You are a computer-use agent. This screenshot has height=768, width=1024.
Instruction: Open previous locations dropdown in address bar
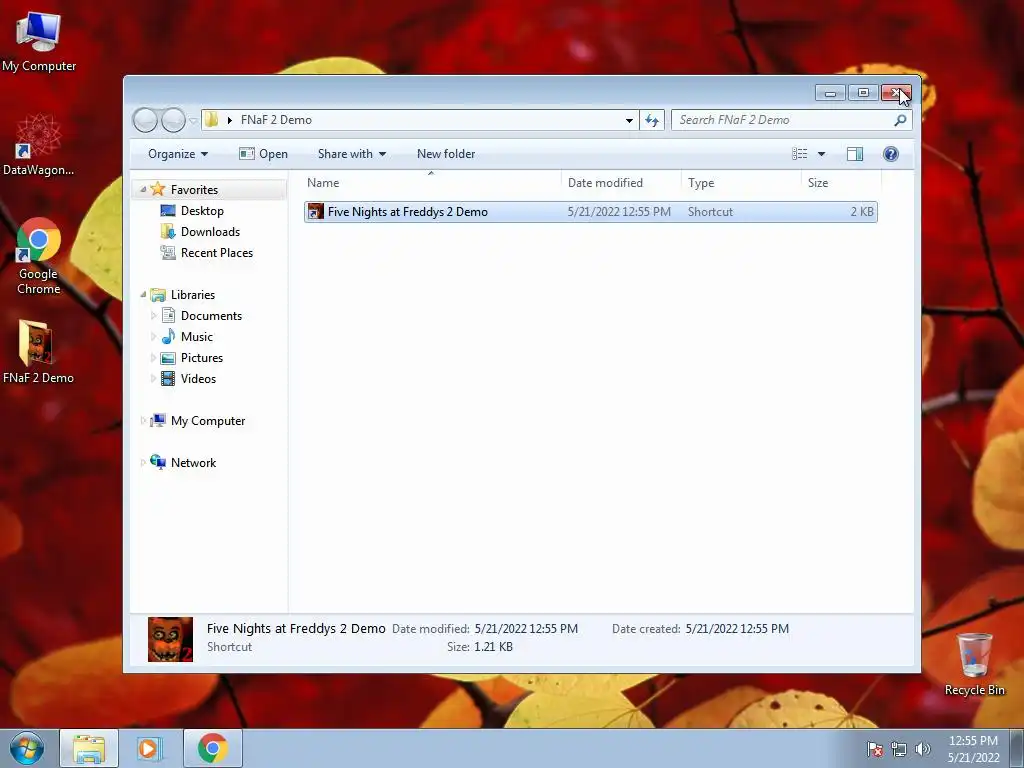point(629,120)
